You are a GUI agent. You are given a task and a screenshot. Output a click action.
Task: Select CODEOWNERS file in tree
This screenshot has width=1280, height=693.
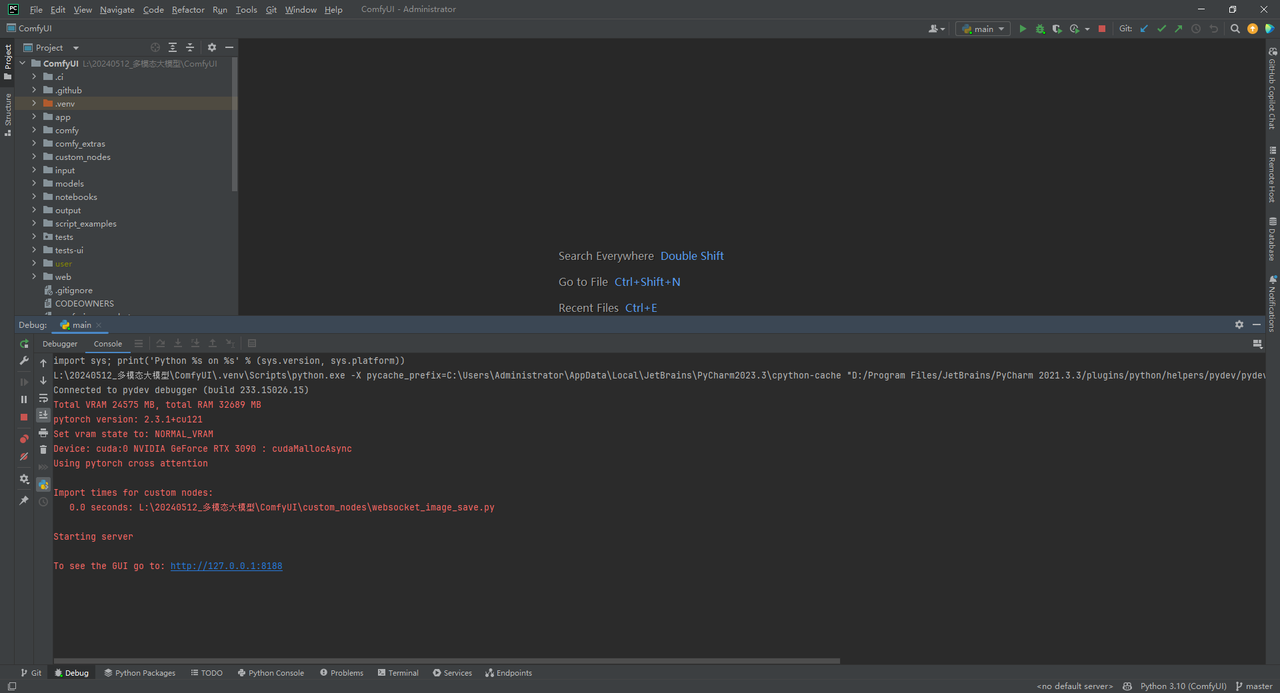click(84, 303)
